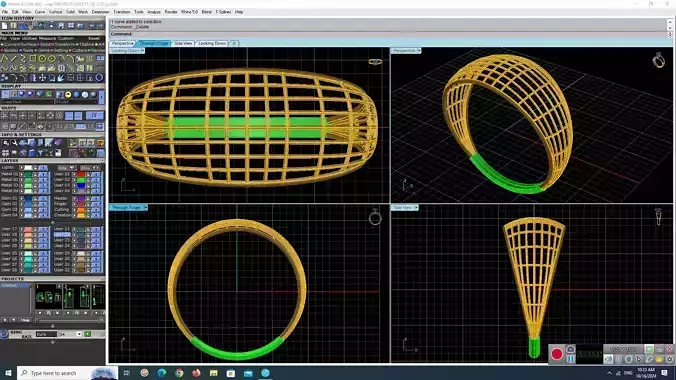Open the Utilities item in Main Menu
This screenshot has height=380, width=676.
click(x=29, y=38)
